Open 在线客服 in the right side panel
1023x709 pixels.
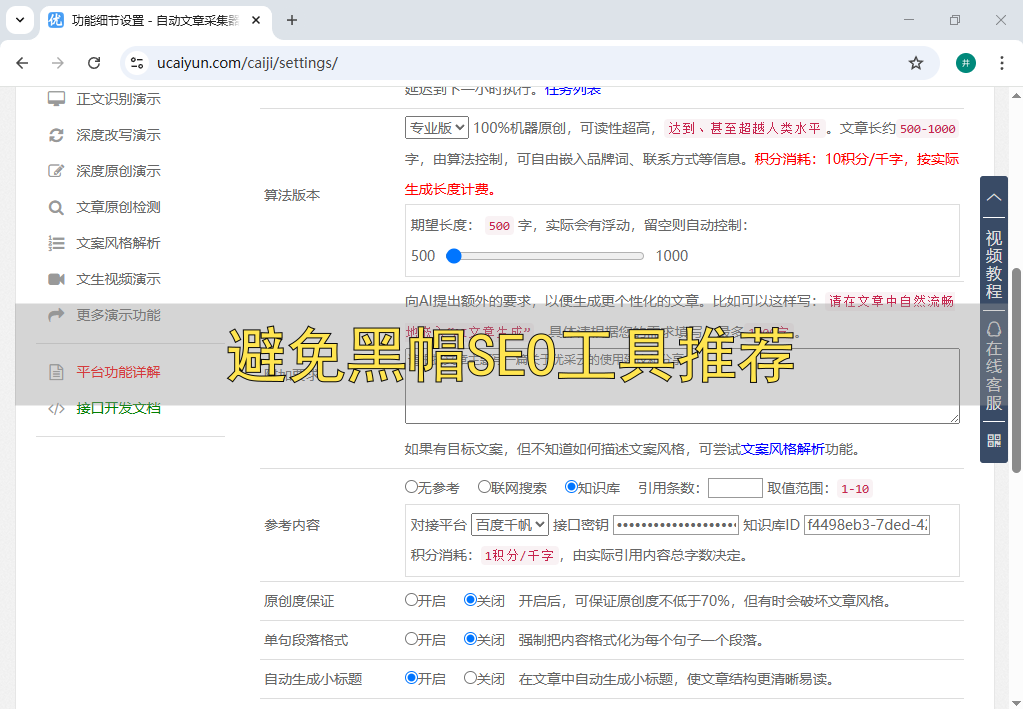pyautogui.click(x=994, y=367)
